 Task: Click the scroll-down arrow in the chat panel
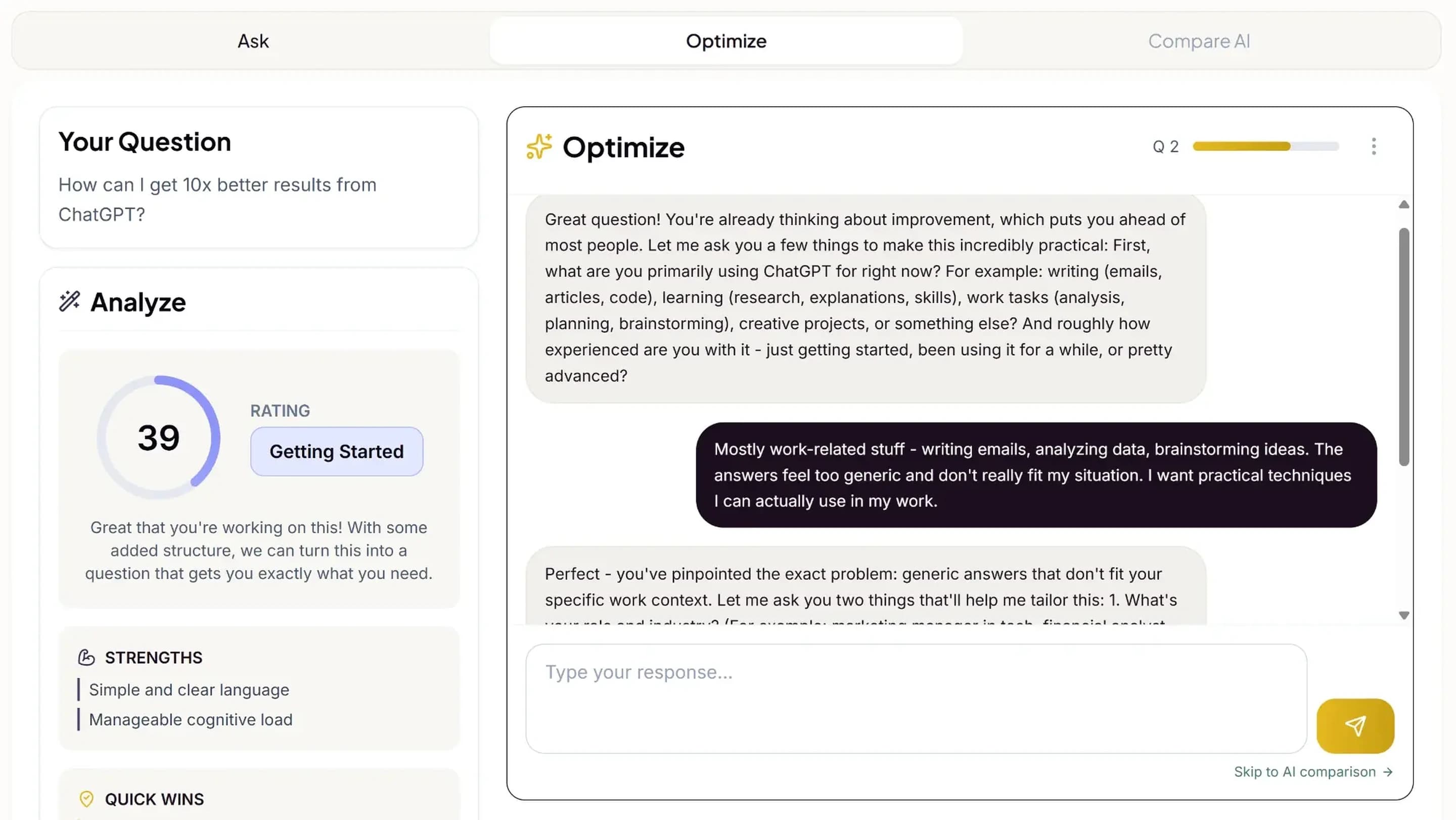(1404, 614)
